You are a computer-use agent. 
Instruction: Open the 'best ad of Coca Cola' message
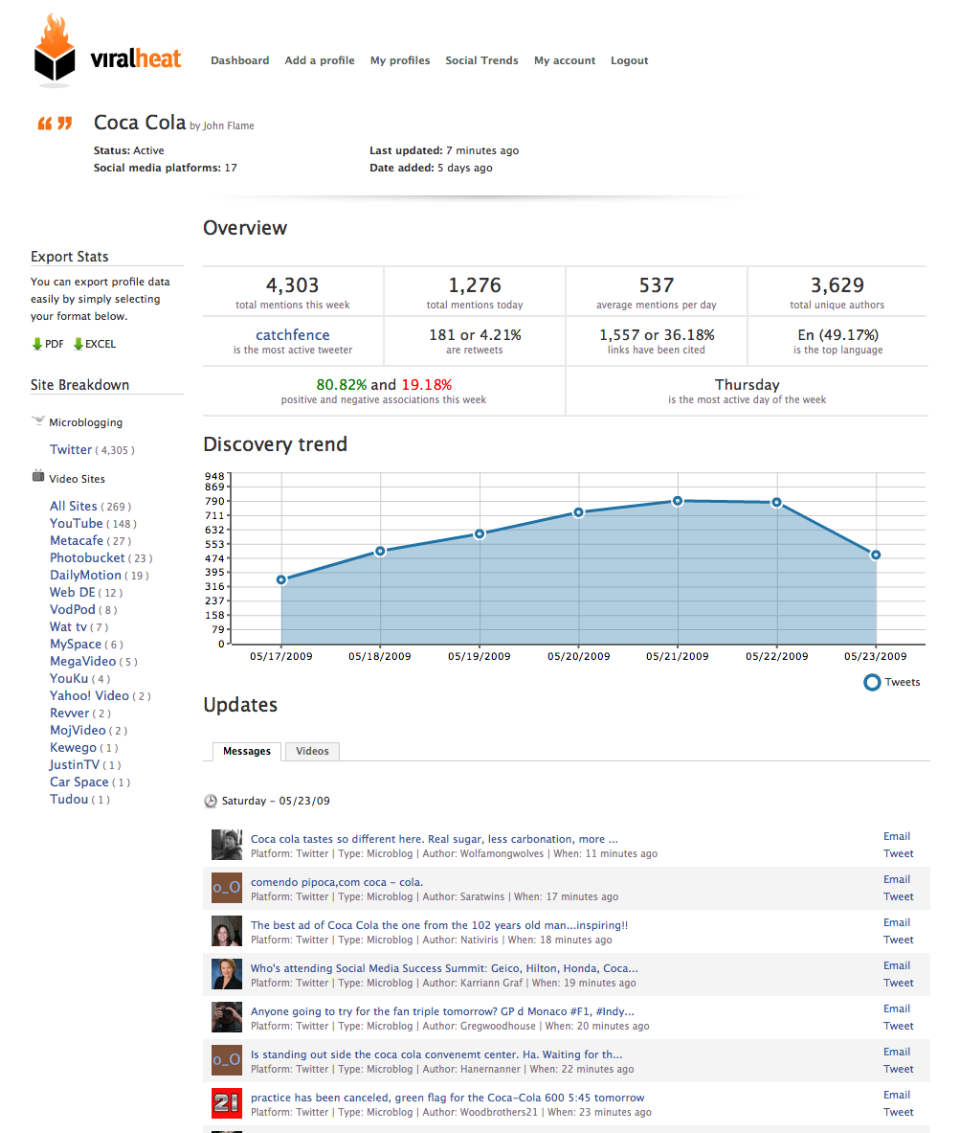[x=439, y=925]
